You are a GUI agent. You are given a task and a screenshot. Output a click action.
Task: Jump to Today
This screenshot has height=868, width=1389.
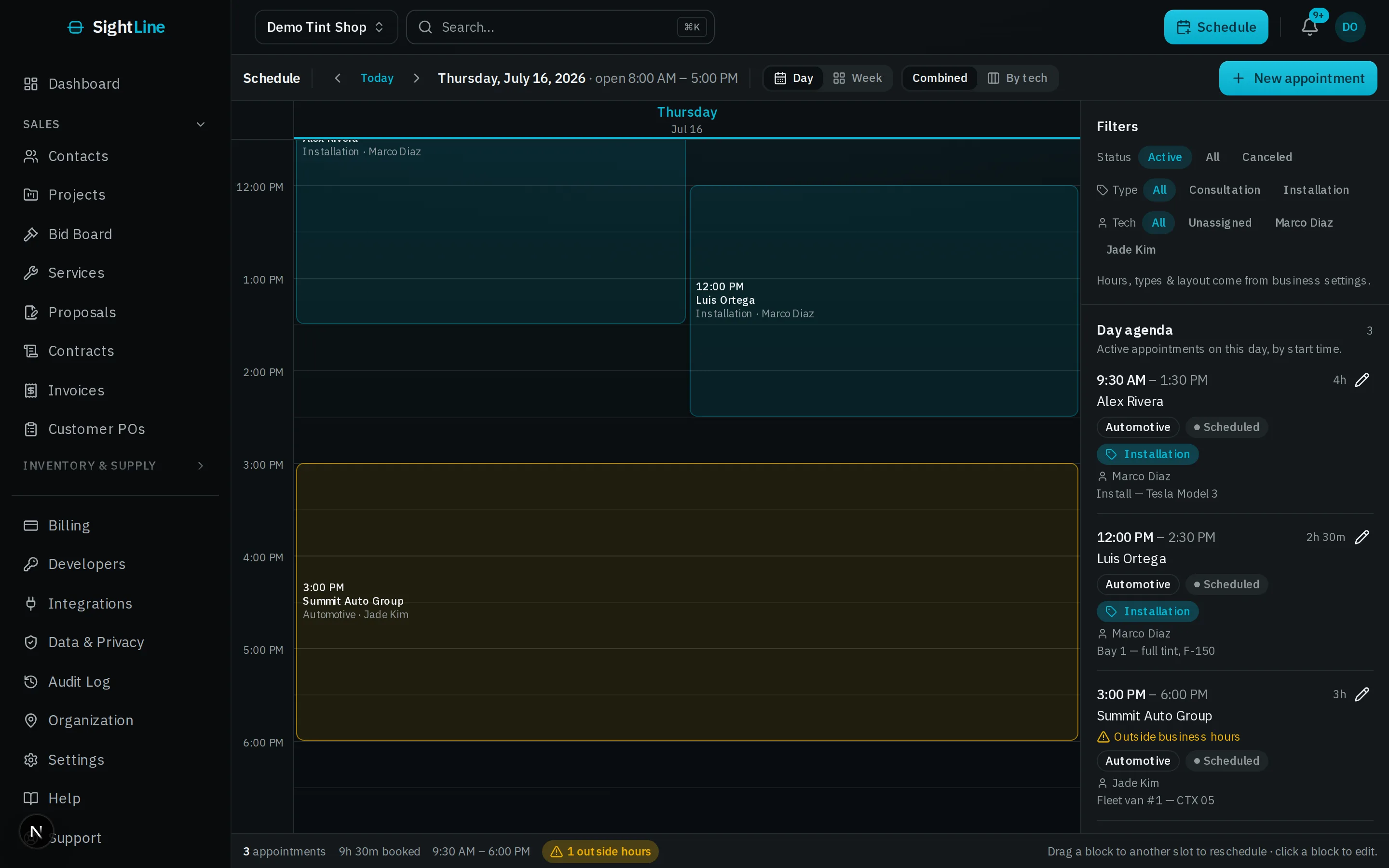pyautogui.click(x=377, y=78)
